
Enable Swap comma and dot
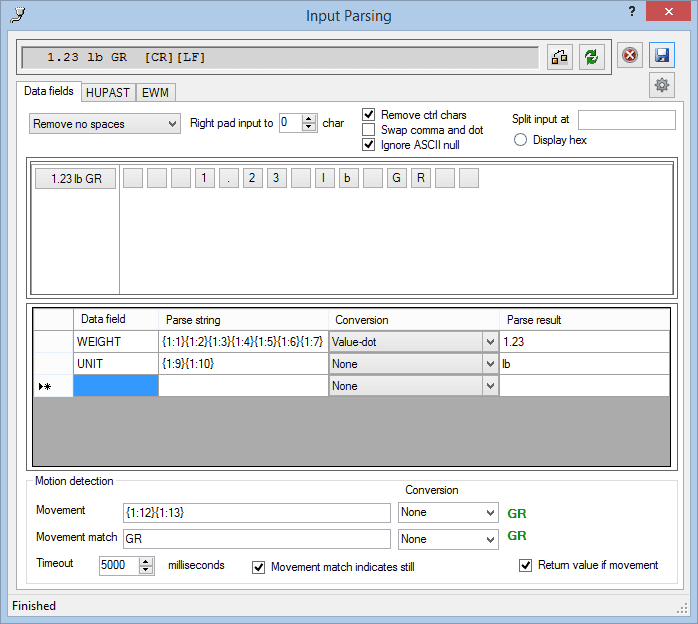pyautogui.click(x=369, y=130)
